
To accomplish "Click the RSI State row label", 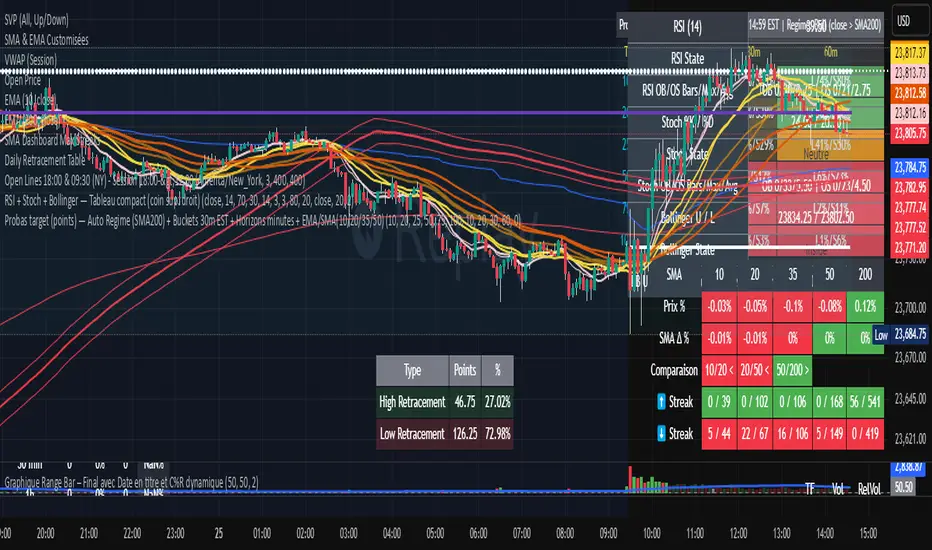I will [687, 58].
